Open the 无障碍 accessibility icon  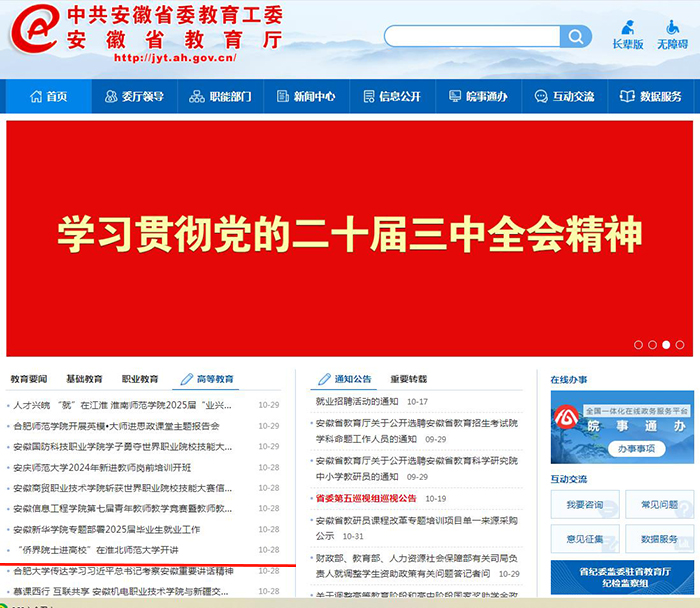[672, 34]
